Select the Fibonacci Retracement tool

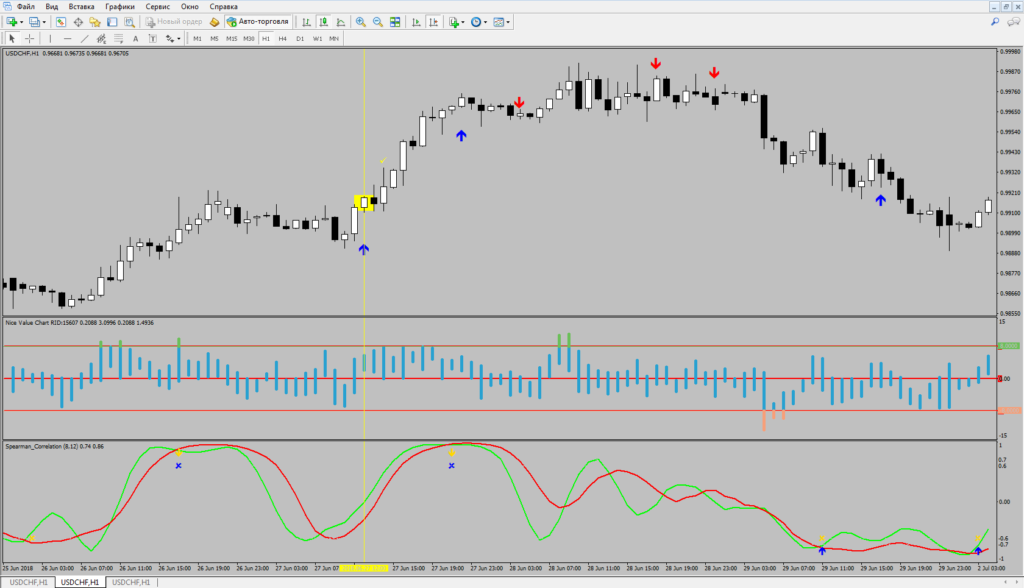[118, 39]
